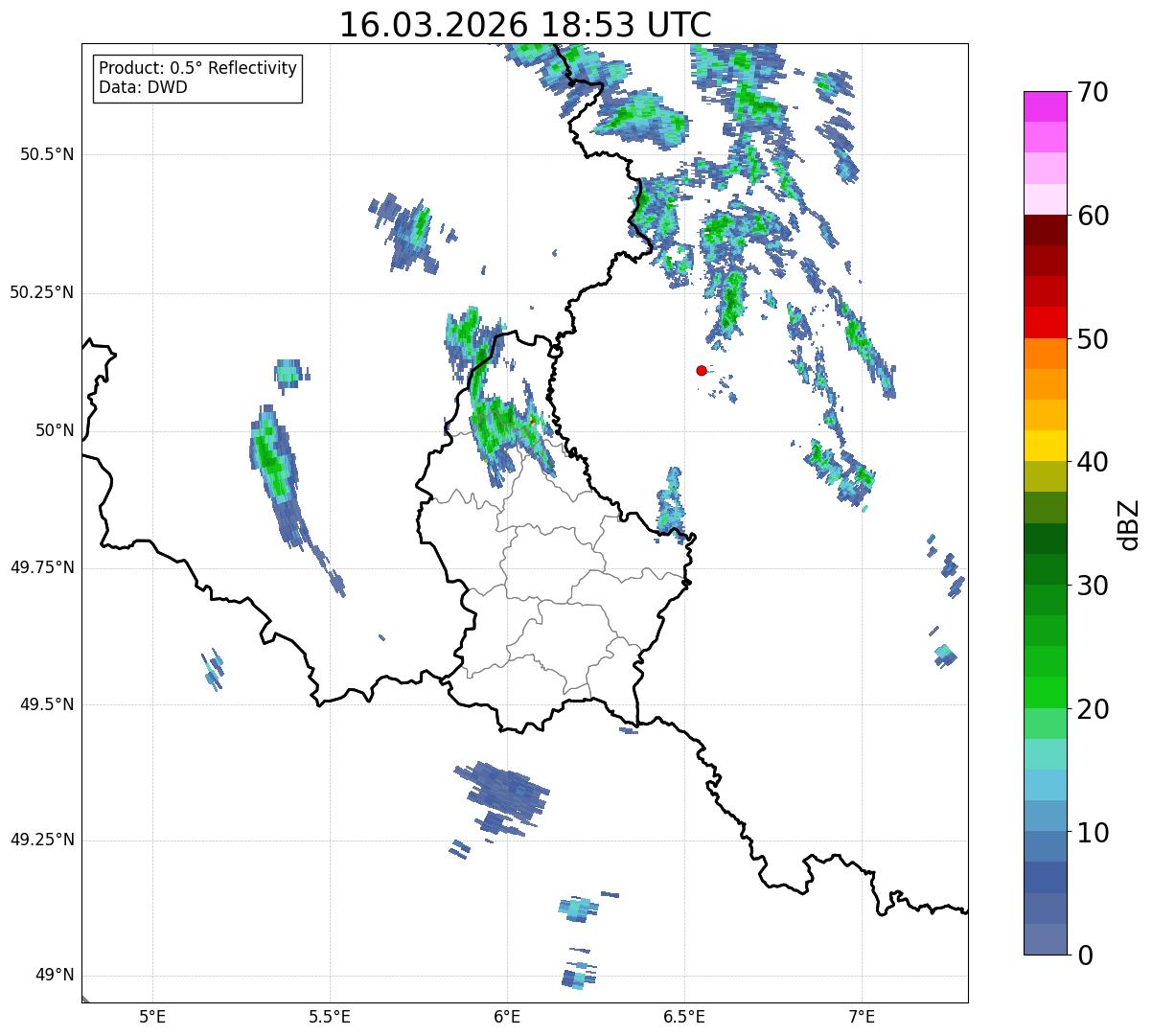Click the colorbar tick label "30"
1152x1036 pixels.
(1093, 586)
